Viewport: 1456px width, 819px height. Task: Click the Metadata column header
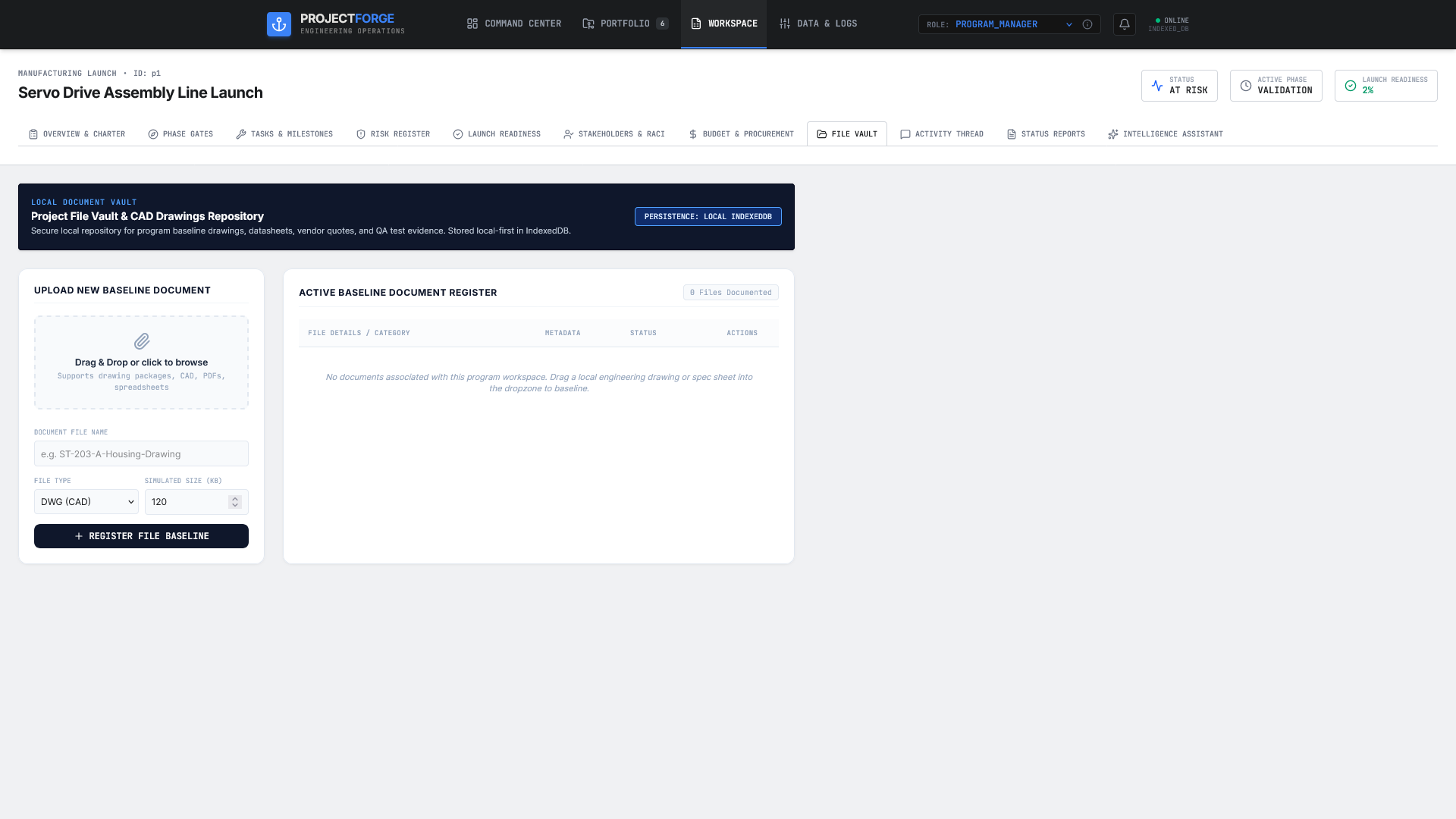click(563, 333)
